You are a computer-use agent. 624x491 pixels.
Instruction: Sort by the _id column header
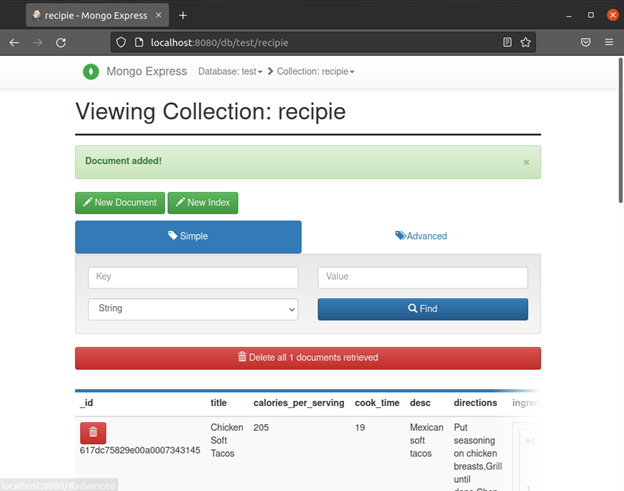(86, 403)
